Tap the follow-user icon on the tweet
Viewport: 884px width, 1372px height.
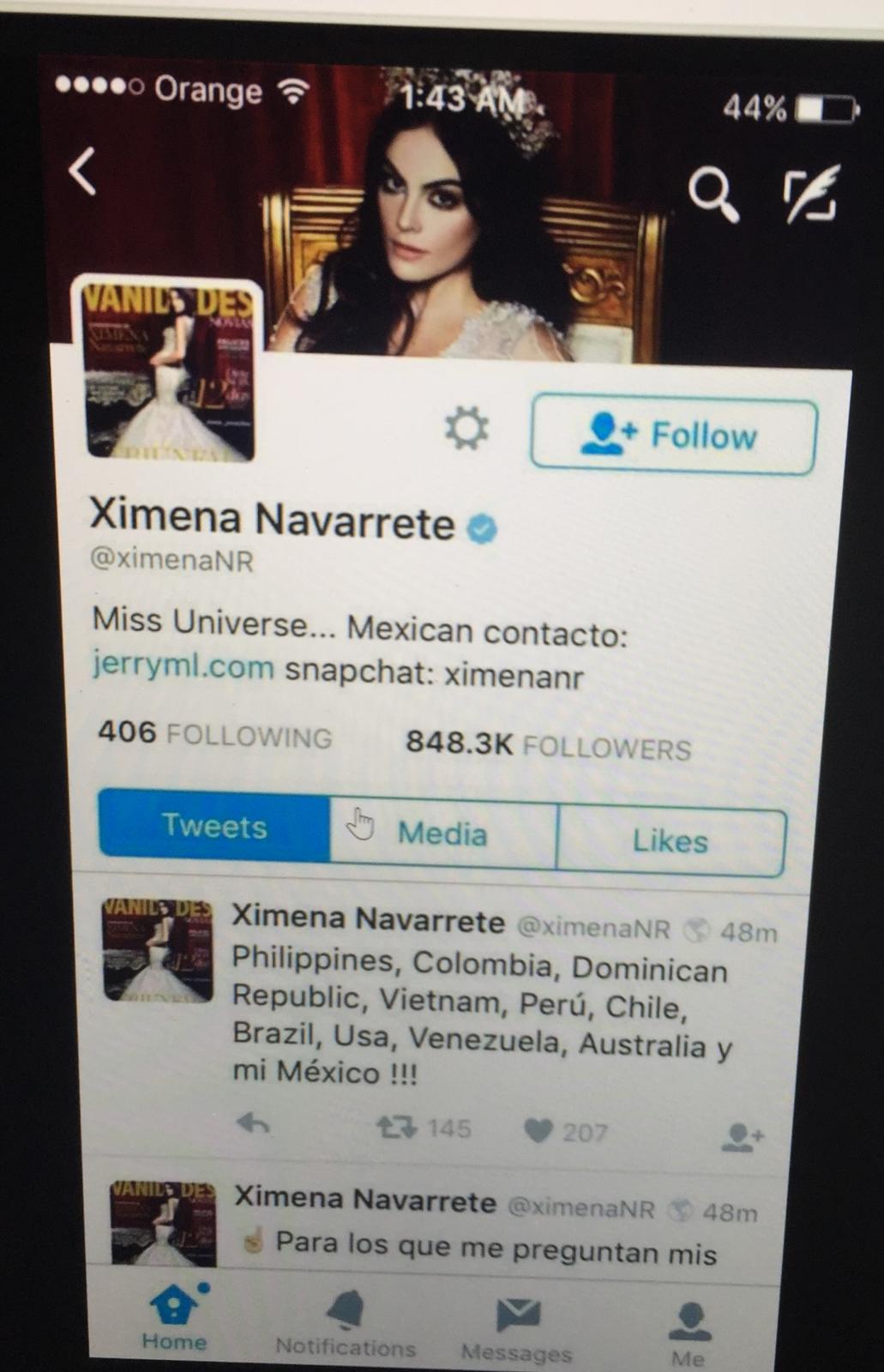(x=742, y=1137)
